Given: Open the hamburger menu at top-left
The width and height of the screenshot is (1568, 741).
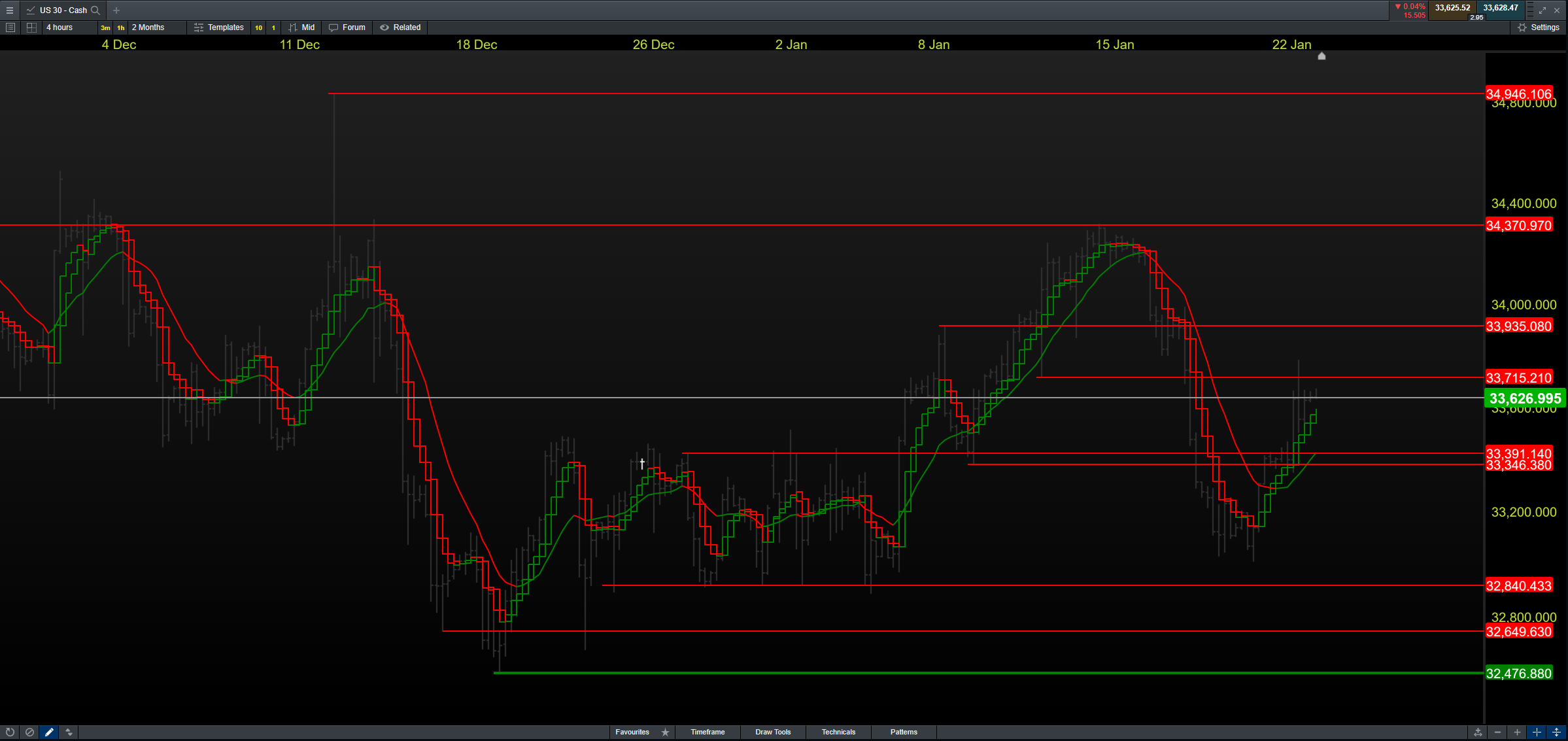Looking at the screenshot, I should 9,10.
